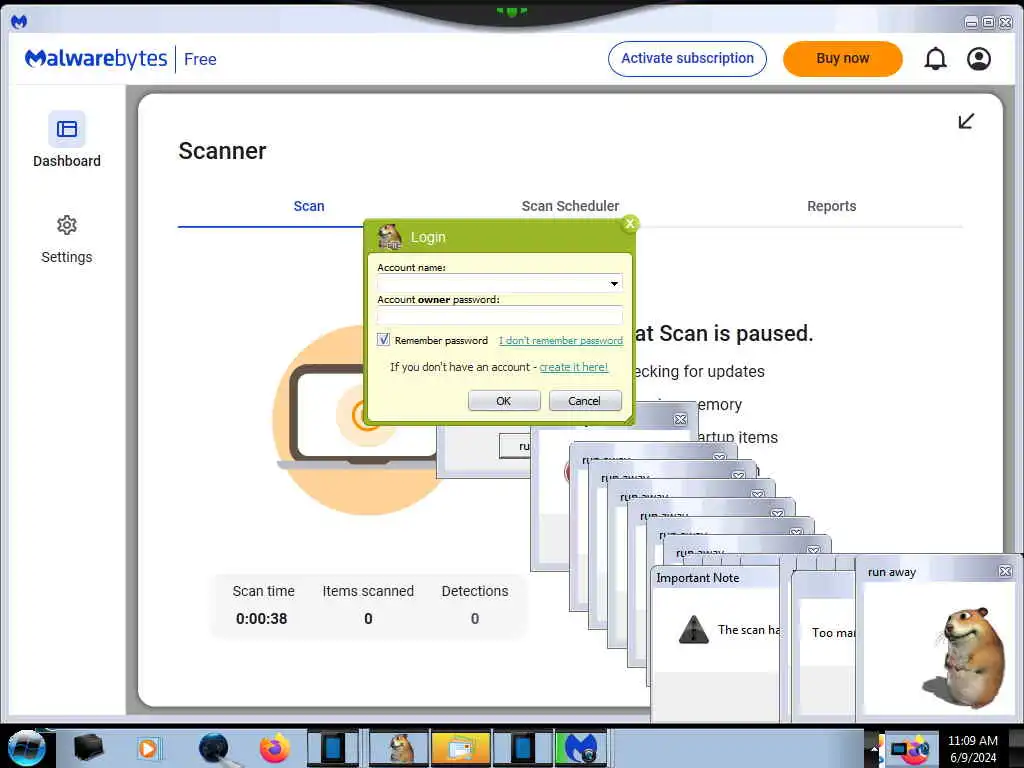Open the globe with magnifier taskbar icon
The image size is (1024, 768).
pos(216,748)
